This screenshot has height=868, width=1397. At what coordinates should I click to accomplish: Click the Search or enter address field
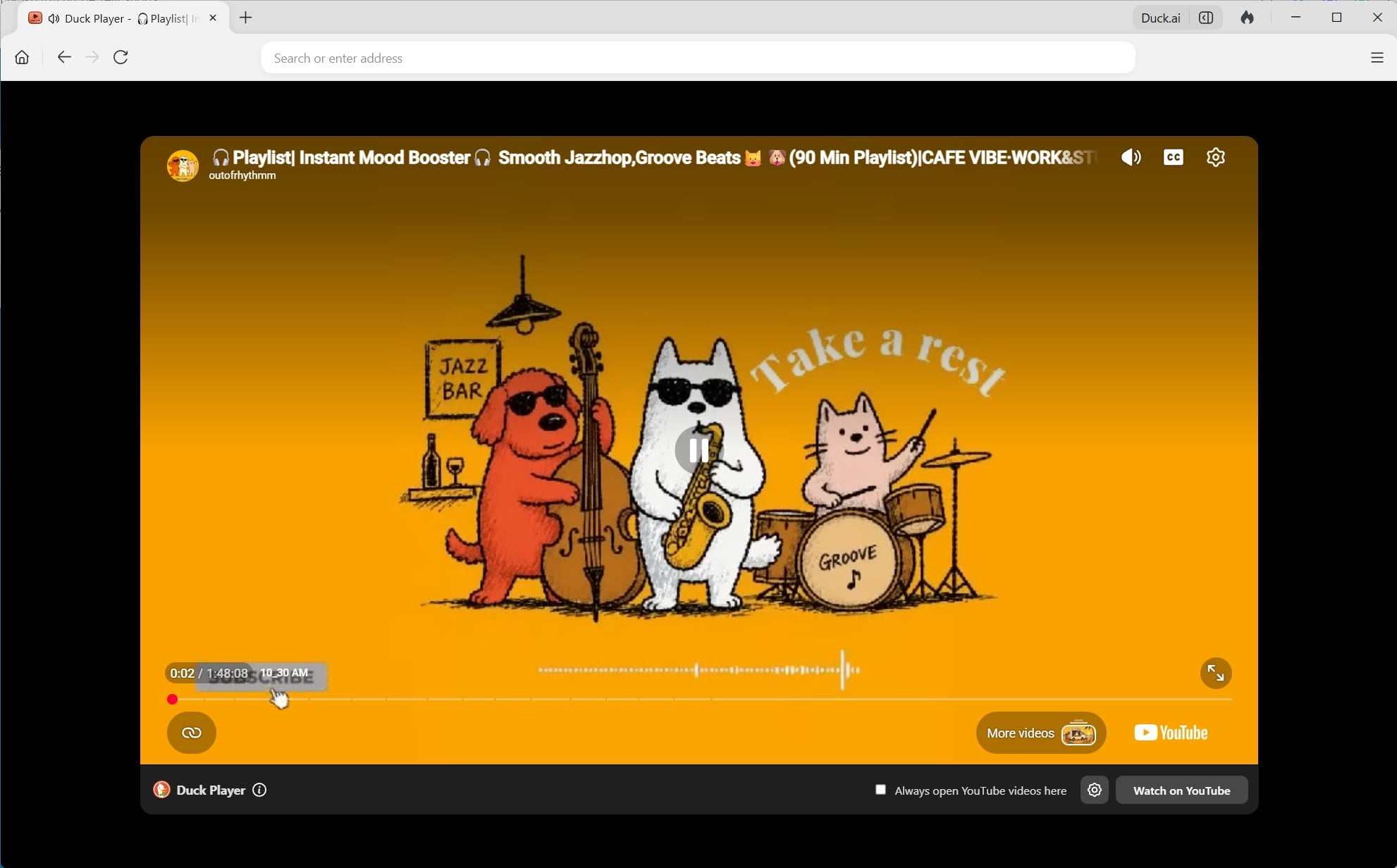click(x=698, y=58)
